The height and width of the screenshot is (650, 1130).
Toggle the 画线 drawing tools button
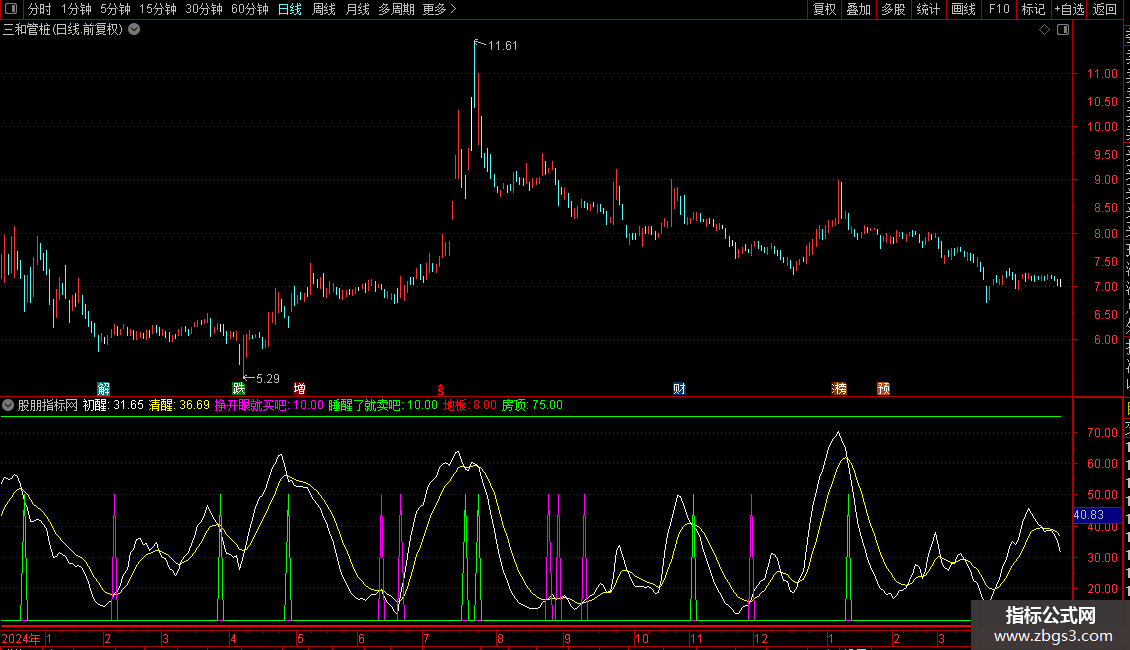(x=963, y=9)
